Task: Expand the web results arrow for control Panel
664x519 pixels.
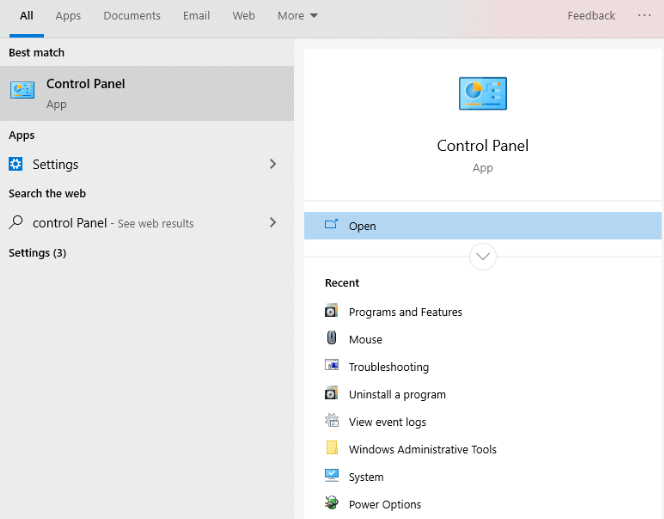Action: [x=273, y=223]
